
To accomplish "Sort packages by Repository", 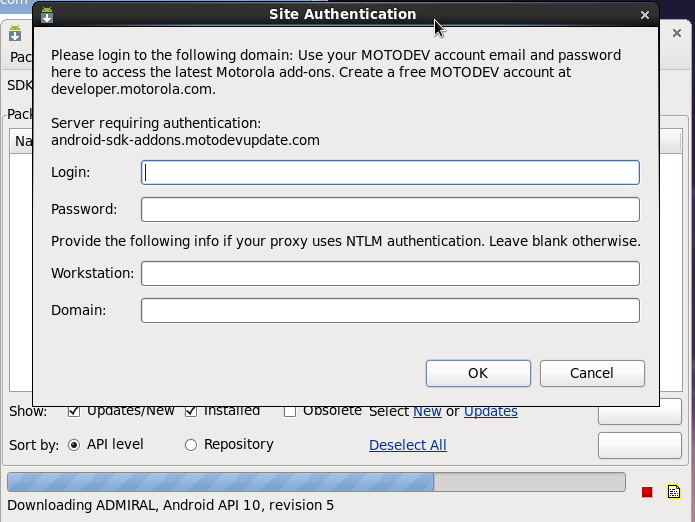I will coord(191,445).
